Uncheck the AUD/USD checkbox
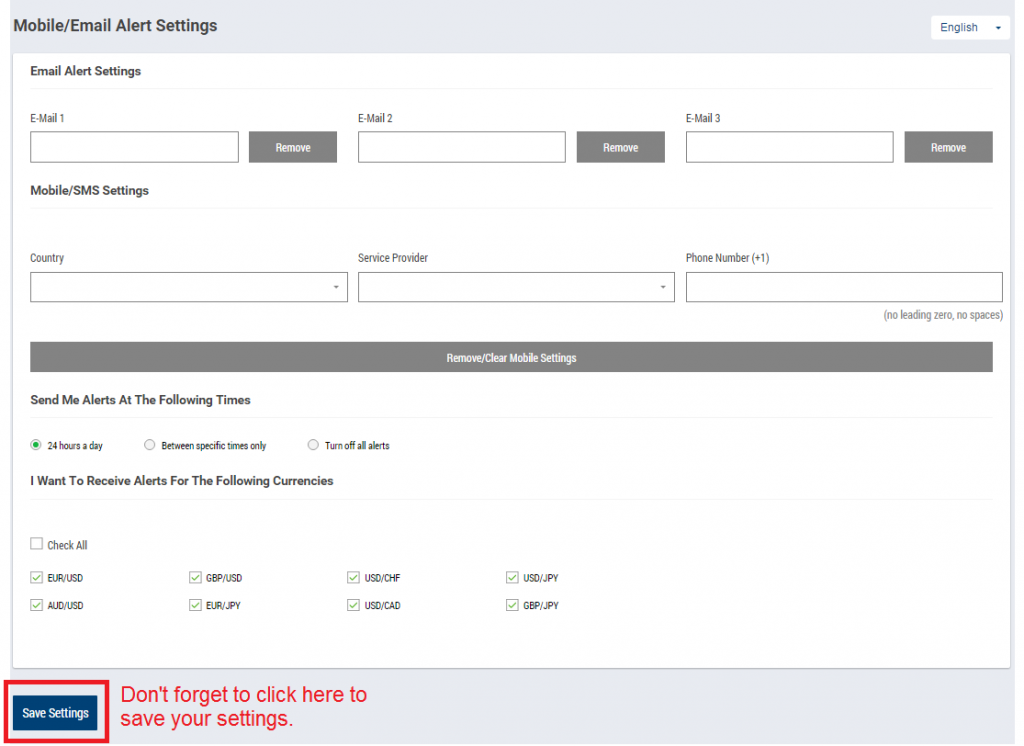1024x746 pixels. point(37,605)
